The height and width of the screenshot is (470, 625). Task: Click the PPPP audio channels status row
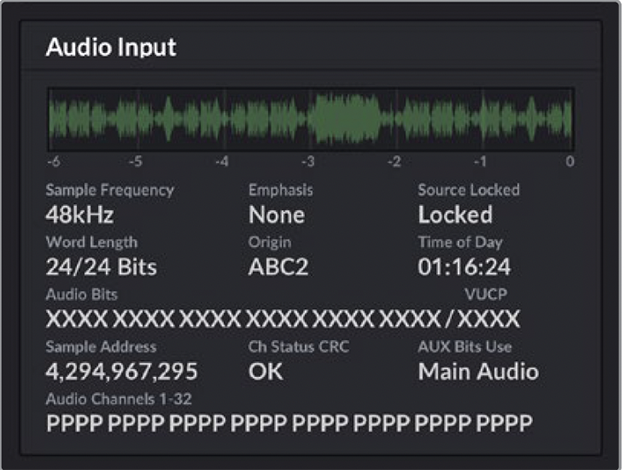289,423
